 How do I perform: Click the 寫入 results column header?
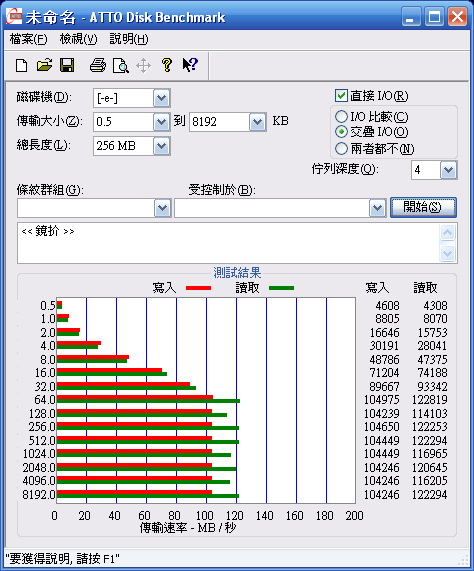coord(377,288)
